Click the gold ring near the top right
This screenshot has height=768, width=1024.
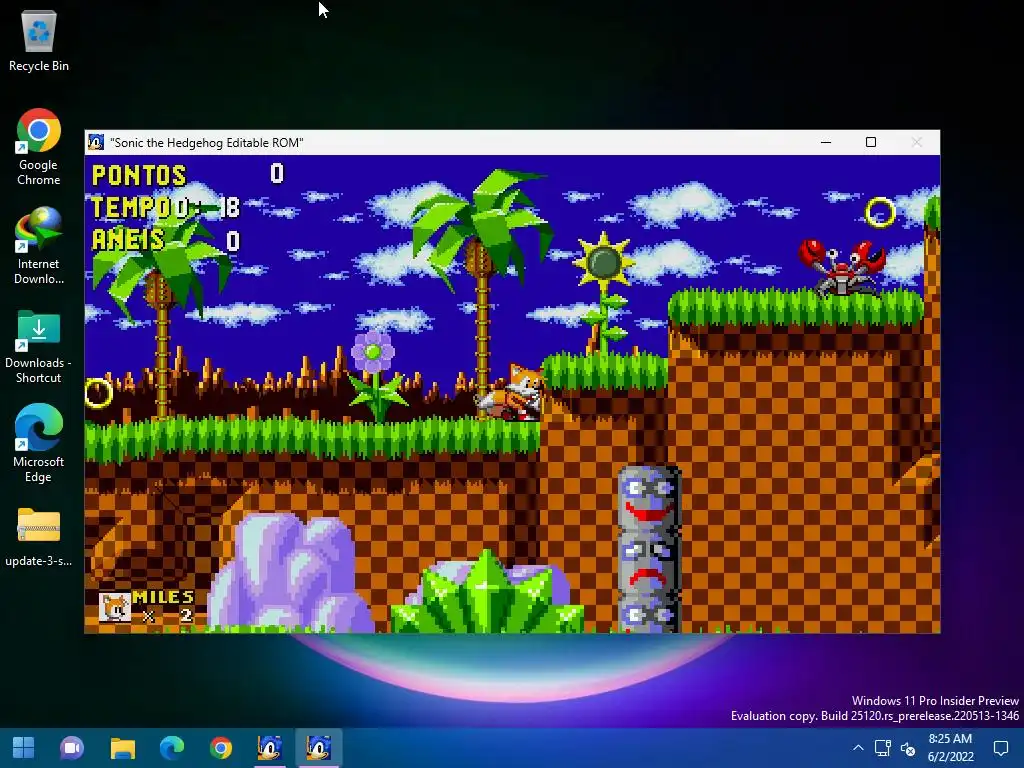pyautogui.click(x=880, y=212)
